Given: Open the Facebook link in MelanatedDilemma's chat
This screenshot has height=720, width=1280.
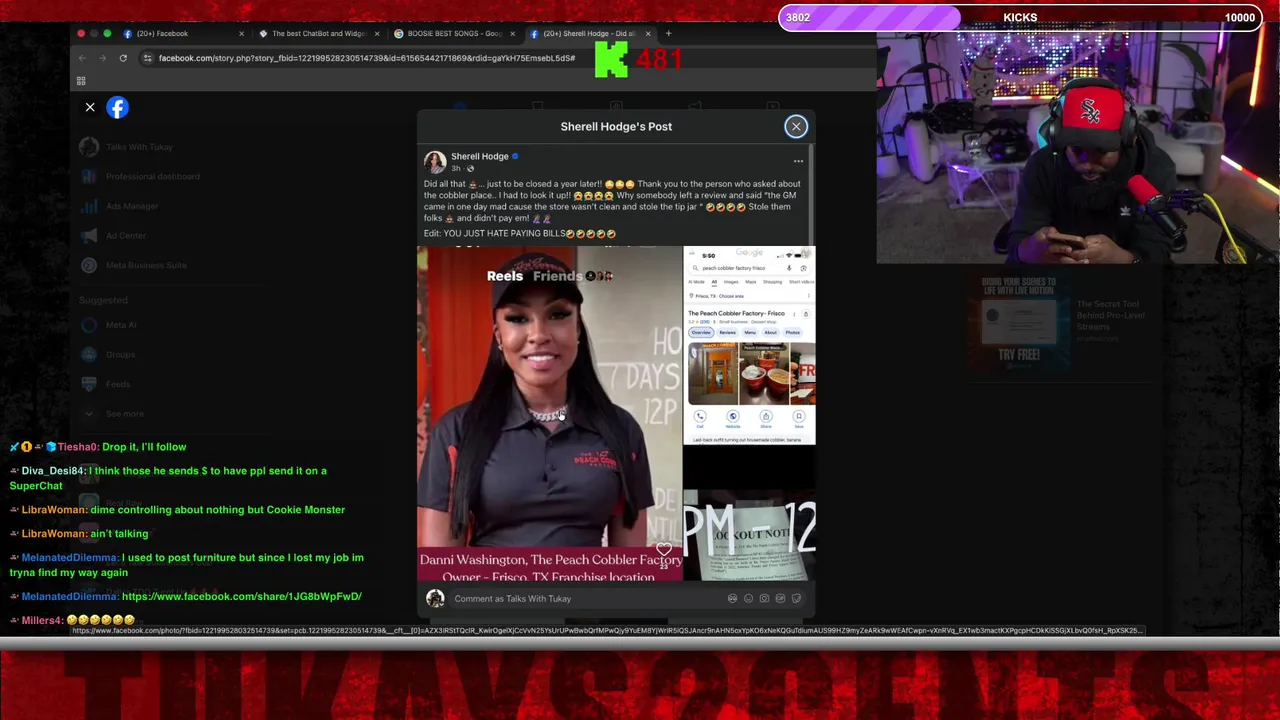Looking at the screenshot, I should 241,596.
